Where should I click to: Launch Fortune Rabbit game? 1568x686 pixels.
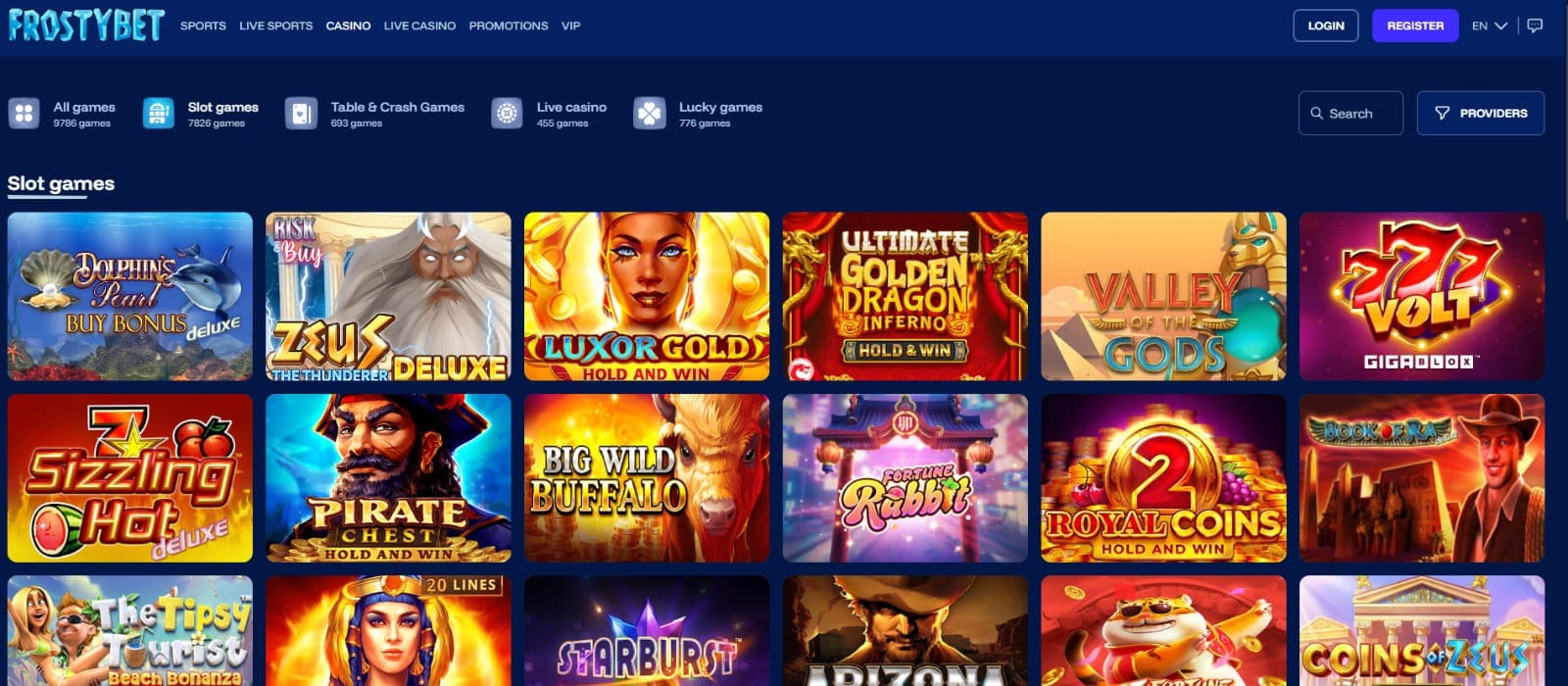pos(906,478)
